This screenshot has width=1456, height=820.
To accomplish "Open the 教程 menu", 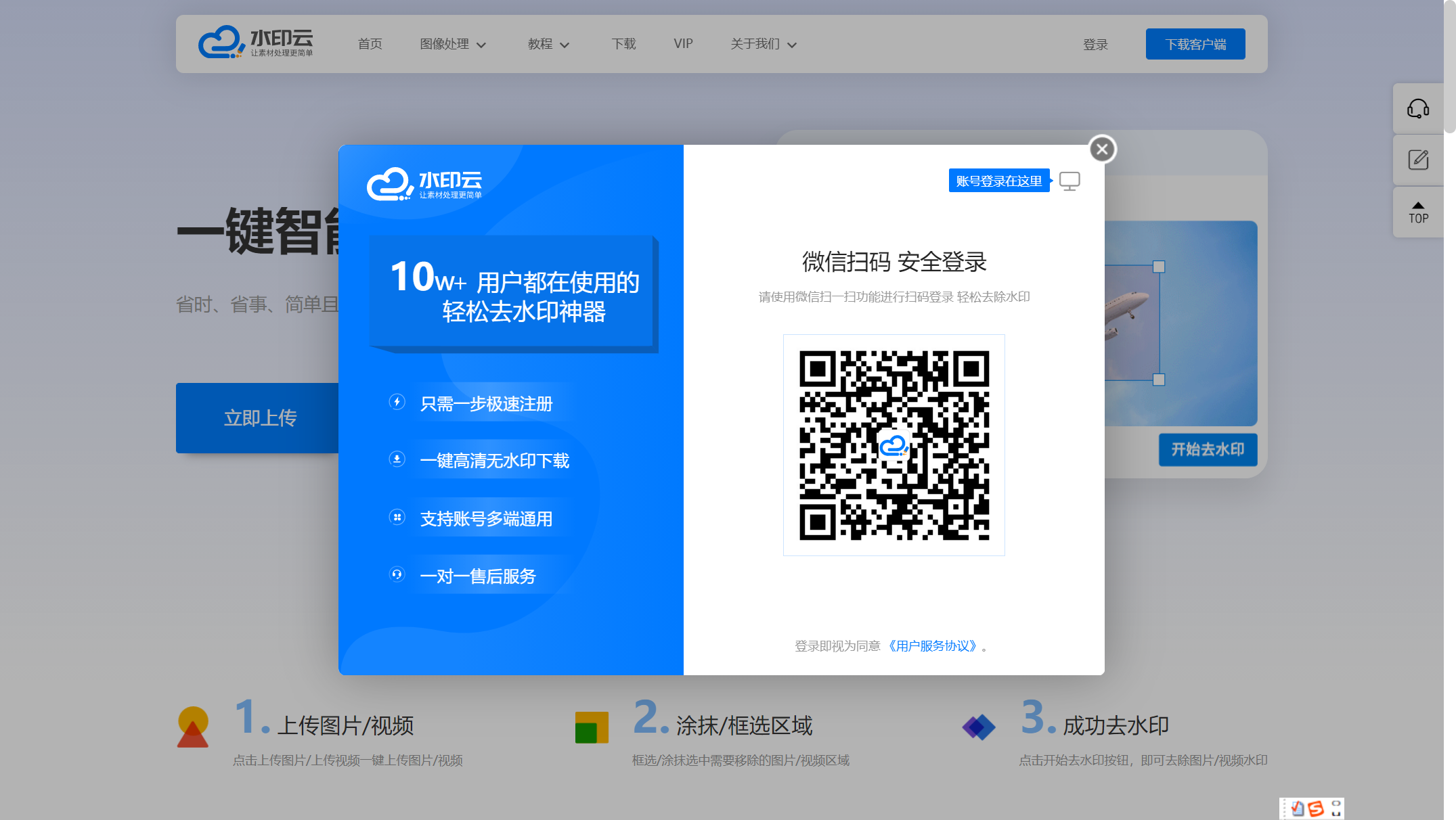I will [540, 44].
